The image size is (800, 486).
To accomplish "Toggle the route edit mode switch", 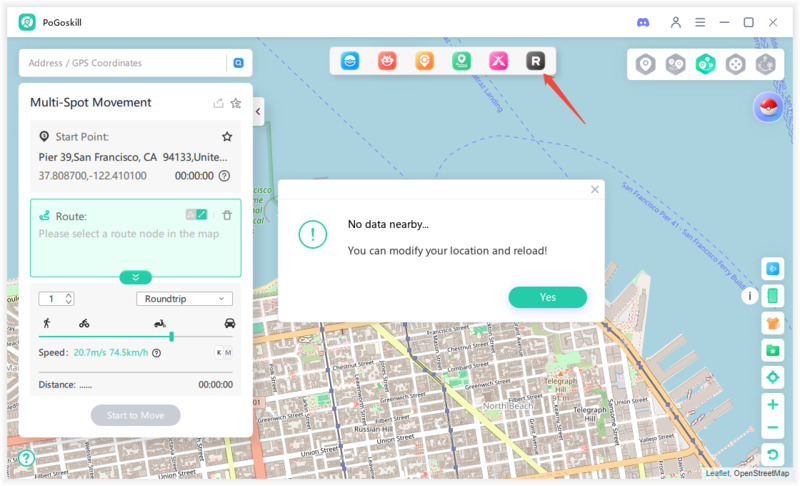I will pyautogui.click(x=196, y=215).
